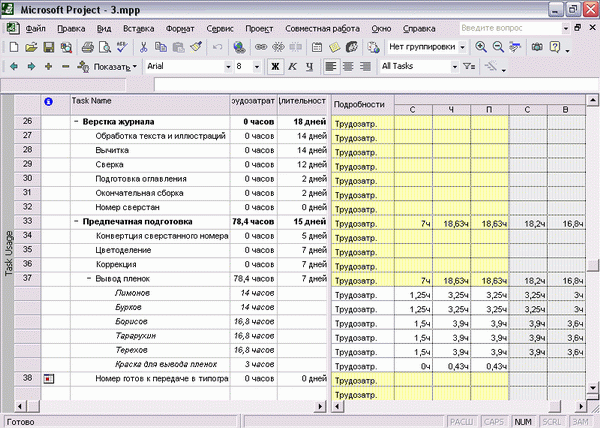Toggle underline formatting Ч
Image resolution: width=600 pixels, height=428 pixels.
point(310,67)
